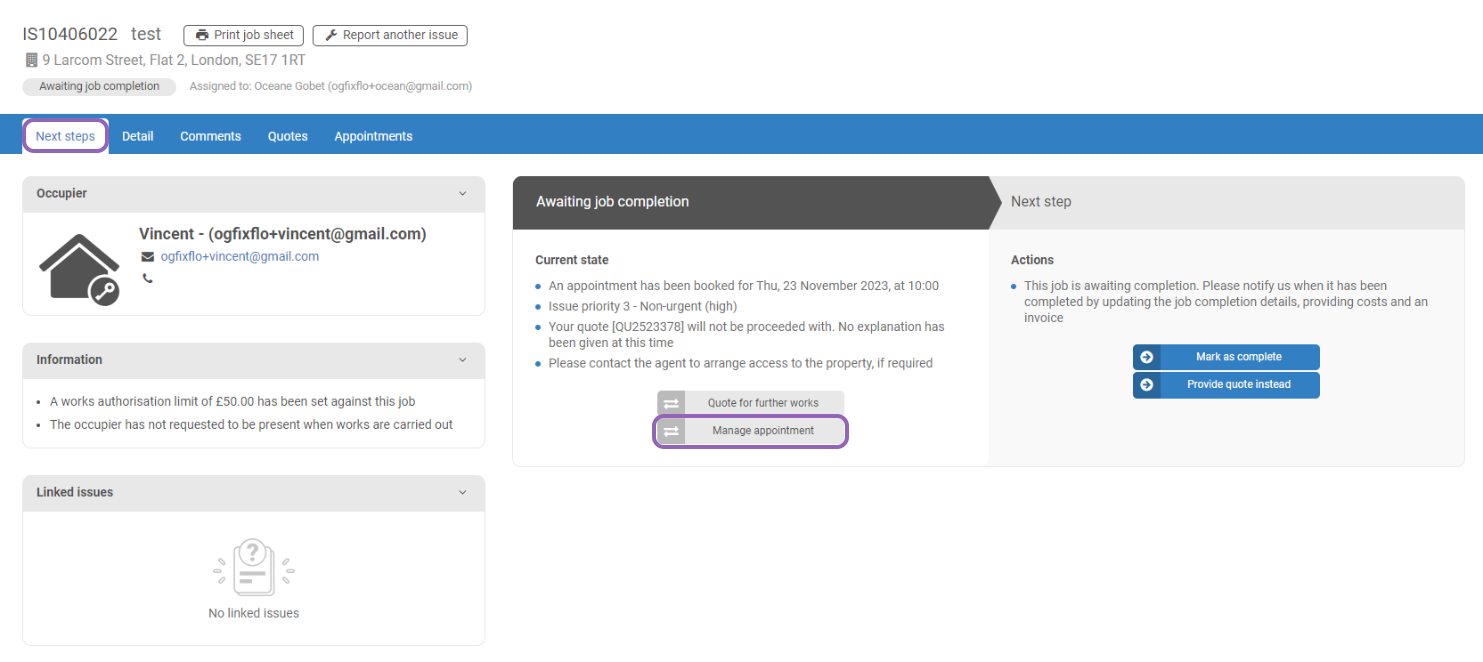Click the arrow icon on Provide quote instead
This screenshot has height=662, width=1483.
1147,385
